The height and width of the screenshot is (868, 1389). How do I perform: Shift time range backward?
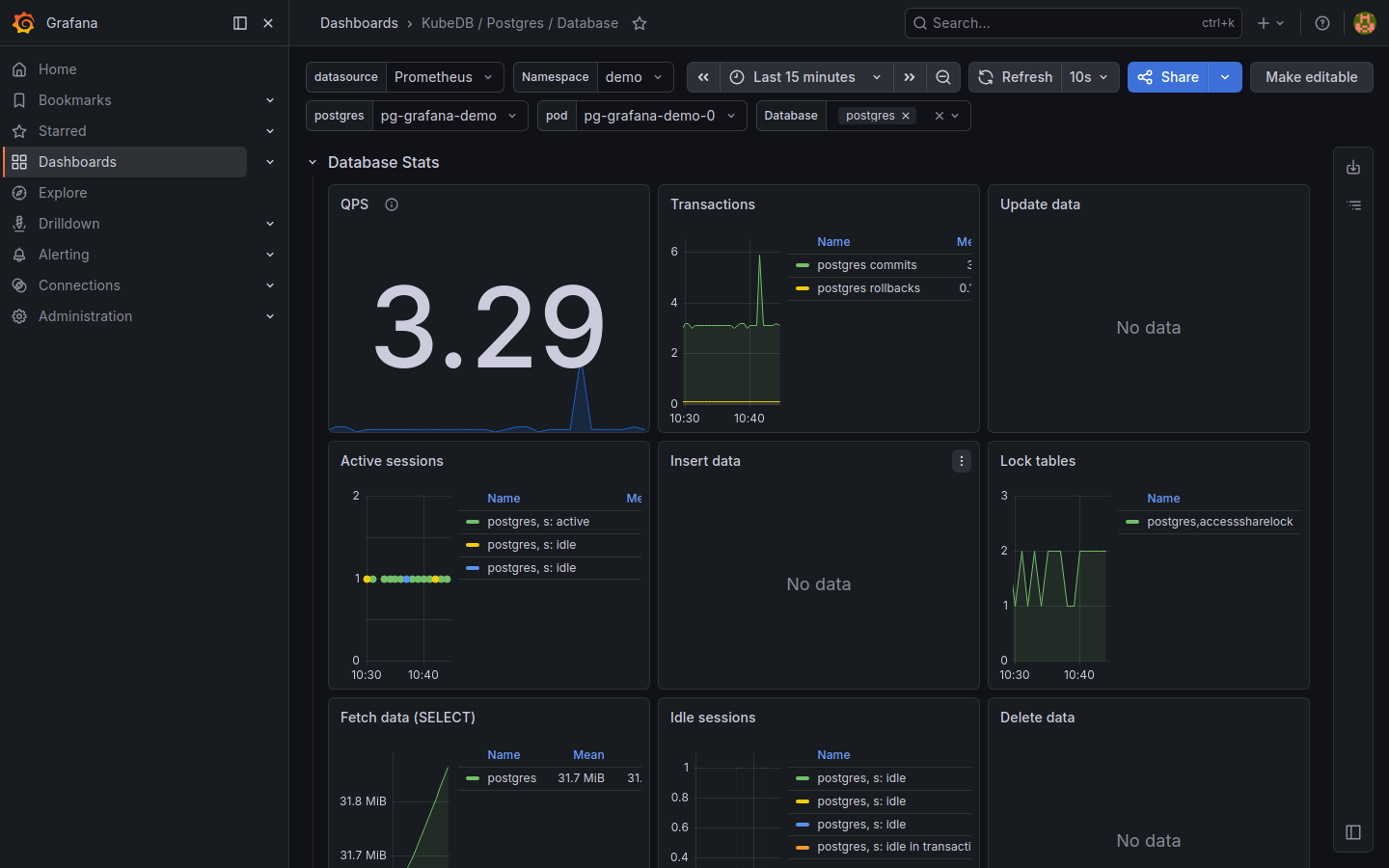[x=703, y=77]
